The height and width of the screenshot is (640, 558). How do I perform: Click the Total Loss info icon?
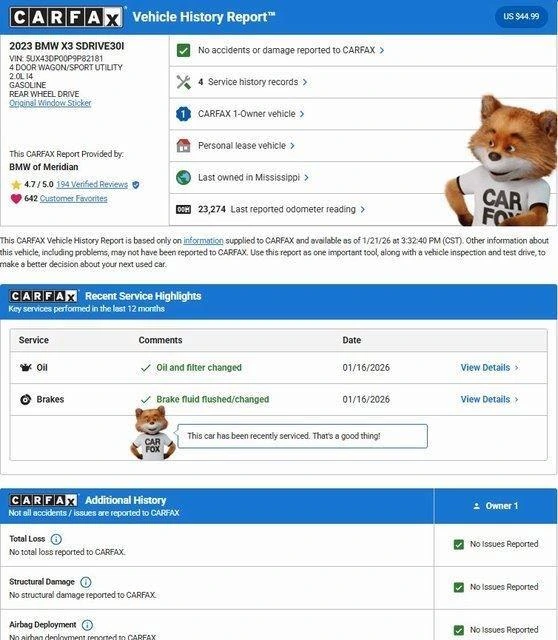(x=56, y=539)
